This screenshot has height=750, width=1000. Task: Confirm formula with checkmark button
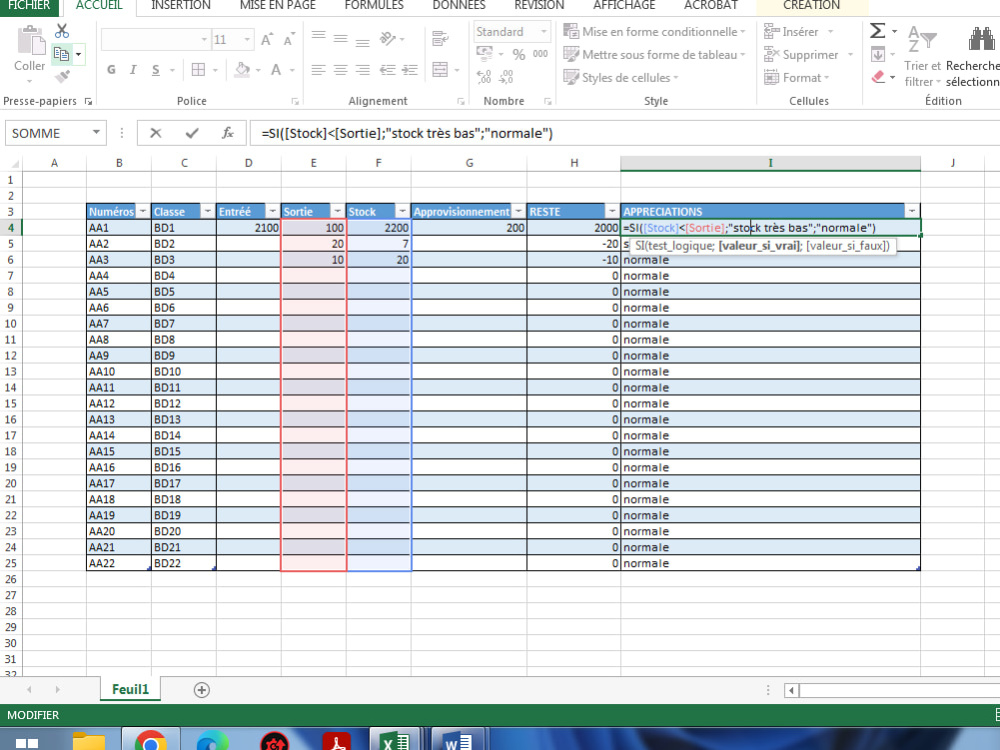[192, 133]
